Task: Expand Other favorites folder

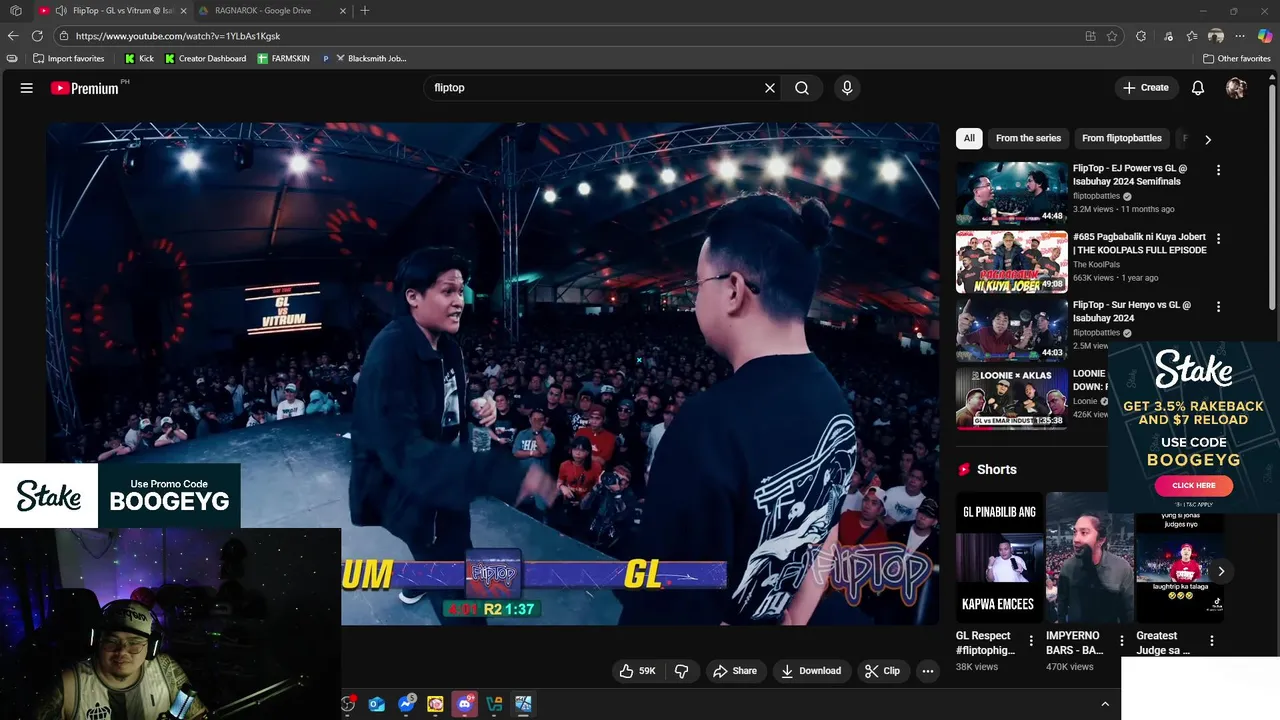Action: coord(1237,59)
